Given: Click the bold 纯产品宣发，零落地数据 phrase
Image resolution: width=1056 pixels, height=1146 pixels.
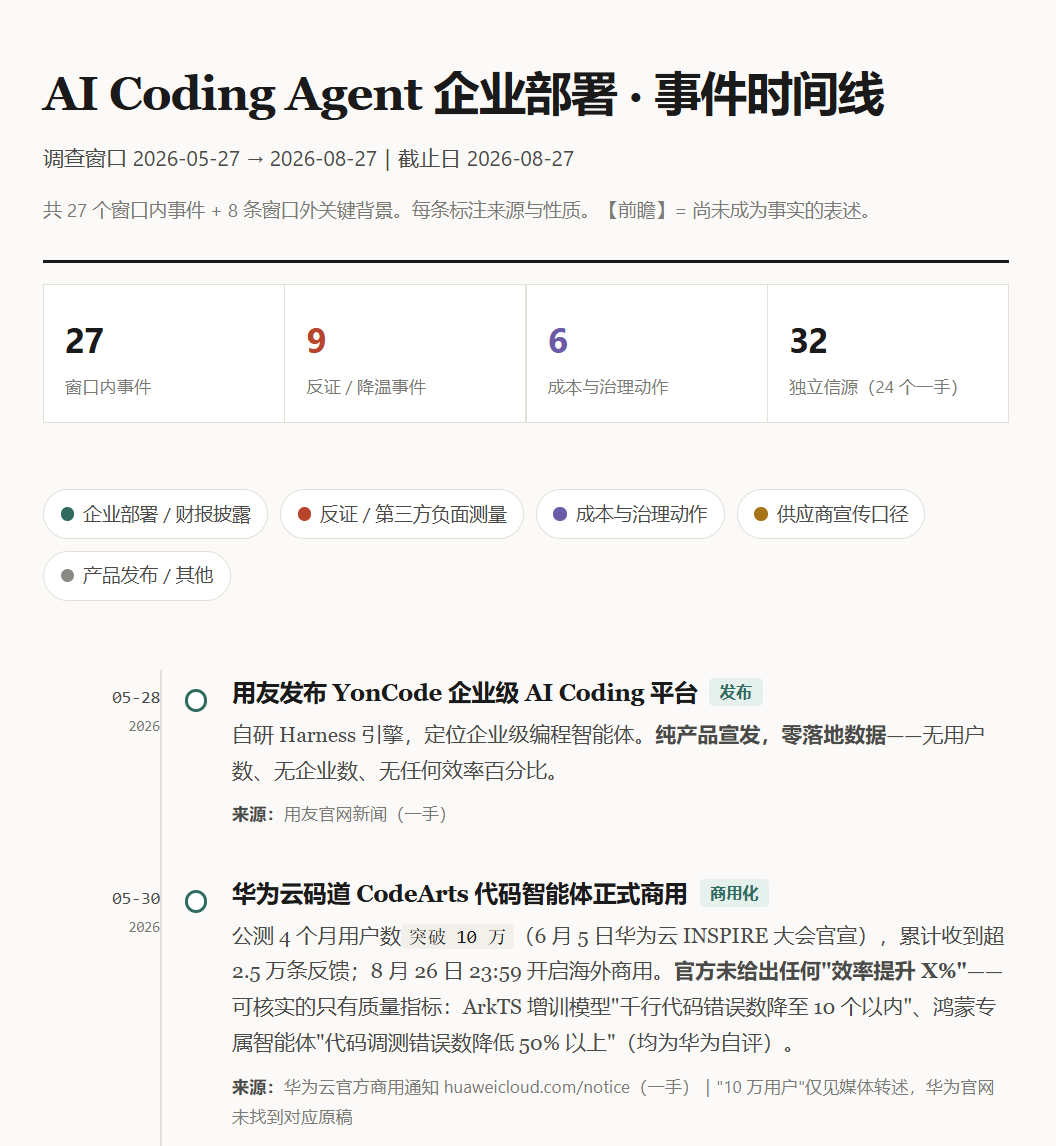Looking at the screenshot, I should (770, 735).
